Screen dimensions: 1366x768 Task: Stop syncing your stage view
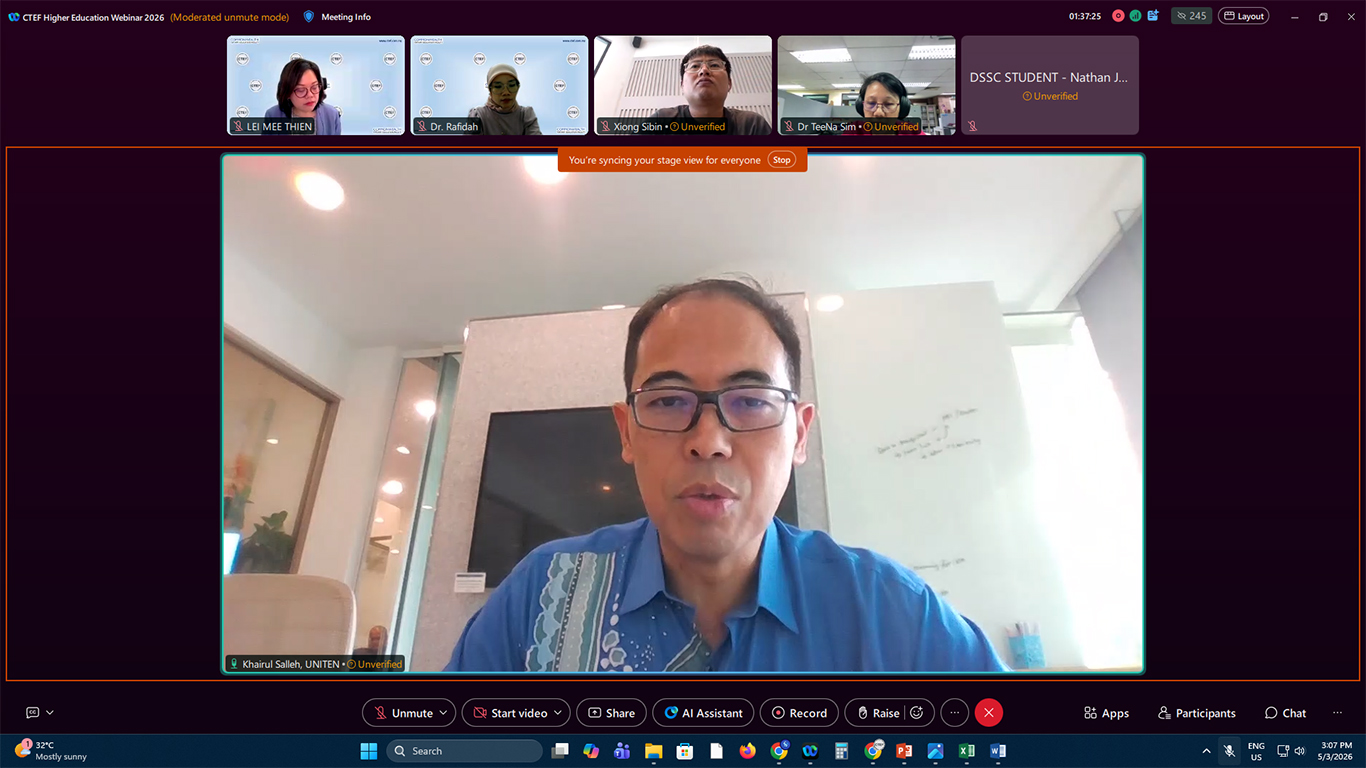781,159
